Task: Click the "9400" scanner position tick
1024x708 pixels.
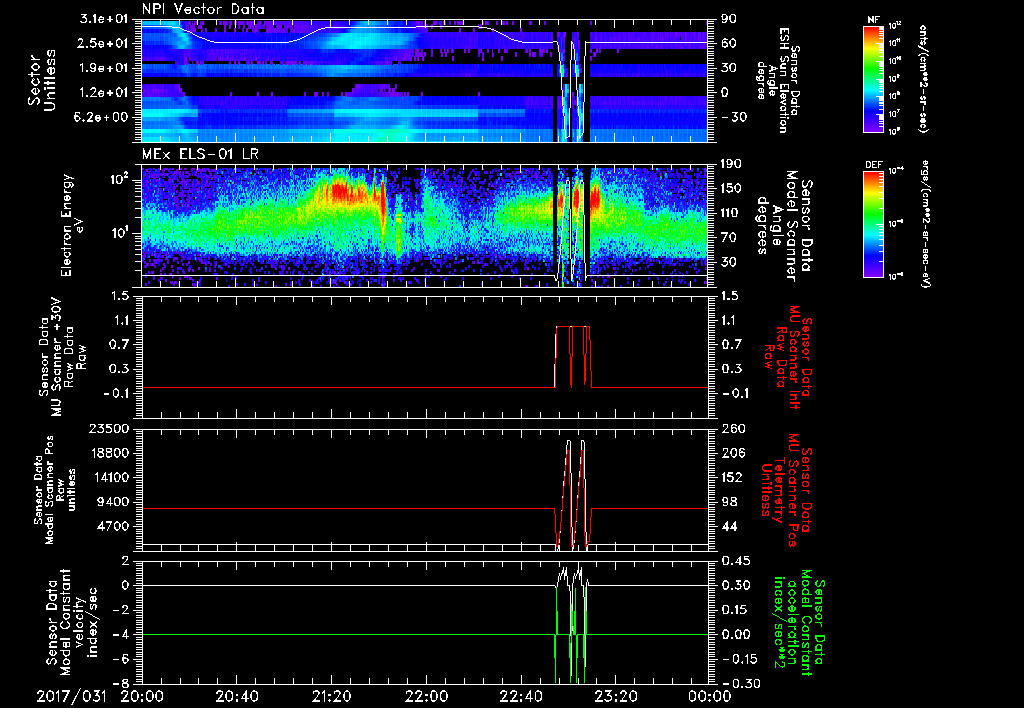Action: [x=112, y=502]
